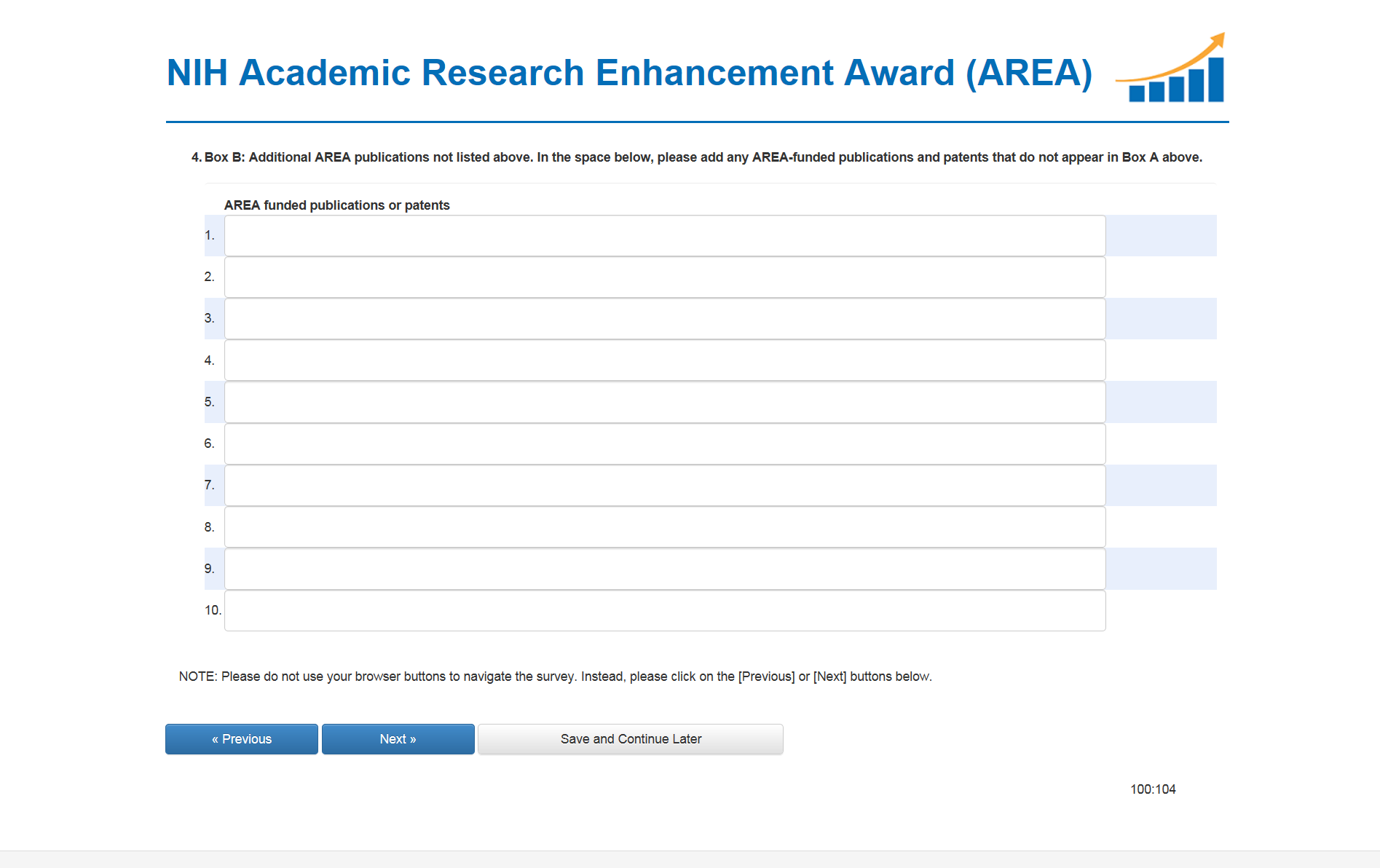Click the AREA funded publications column header
This screenshot has width=1380, height=868.
coord(336,205)
